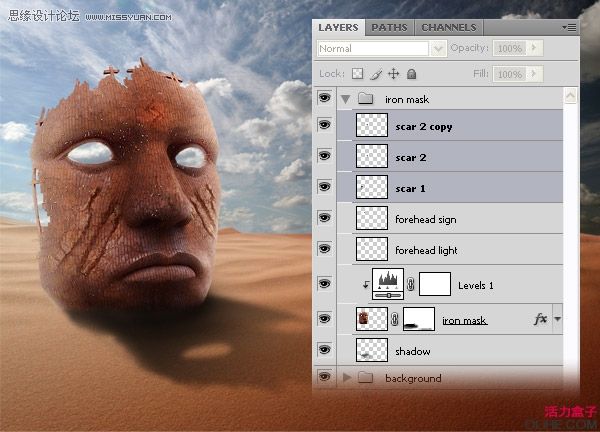600x432 pixels.
Task: Hide the forehead sign layer
Action: tap(324, 218)
